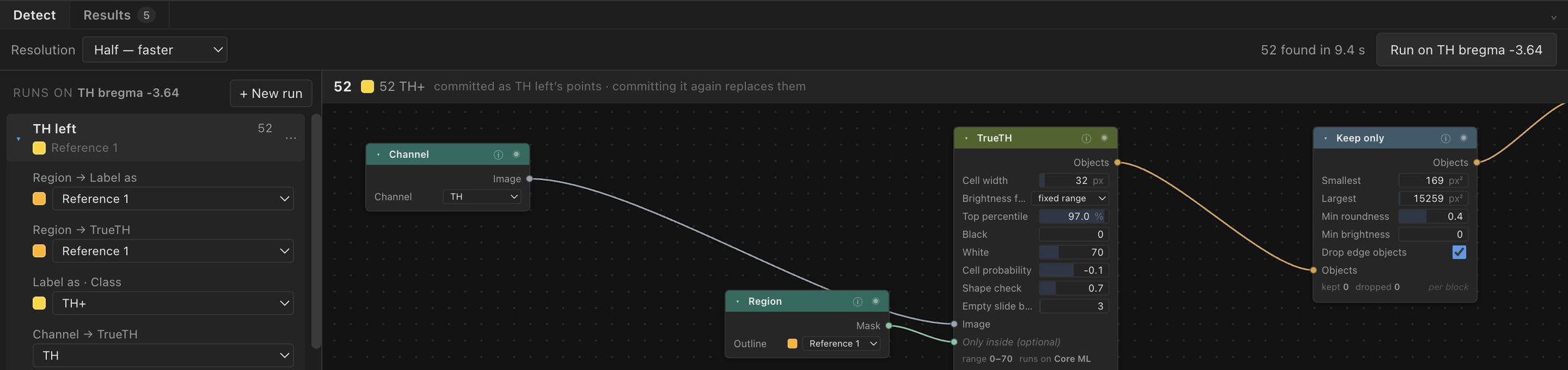The width and height of the screenshot is (1568, 370).
Task: Open Region Label as Reference dropdown
Action: pyautogui.click(x=173, y=199)
